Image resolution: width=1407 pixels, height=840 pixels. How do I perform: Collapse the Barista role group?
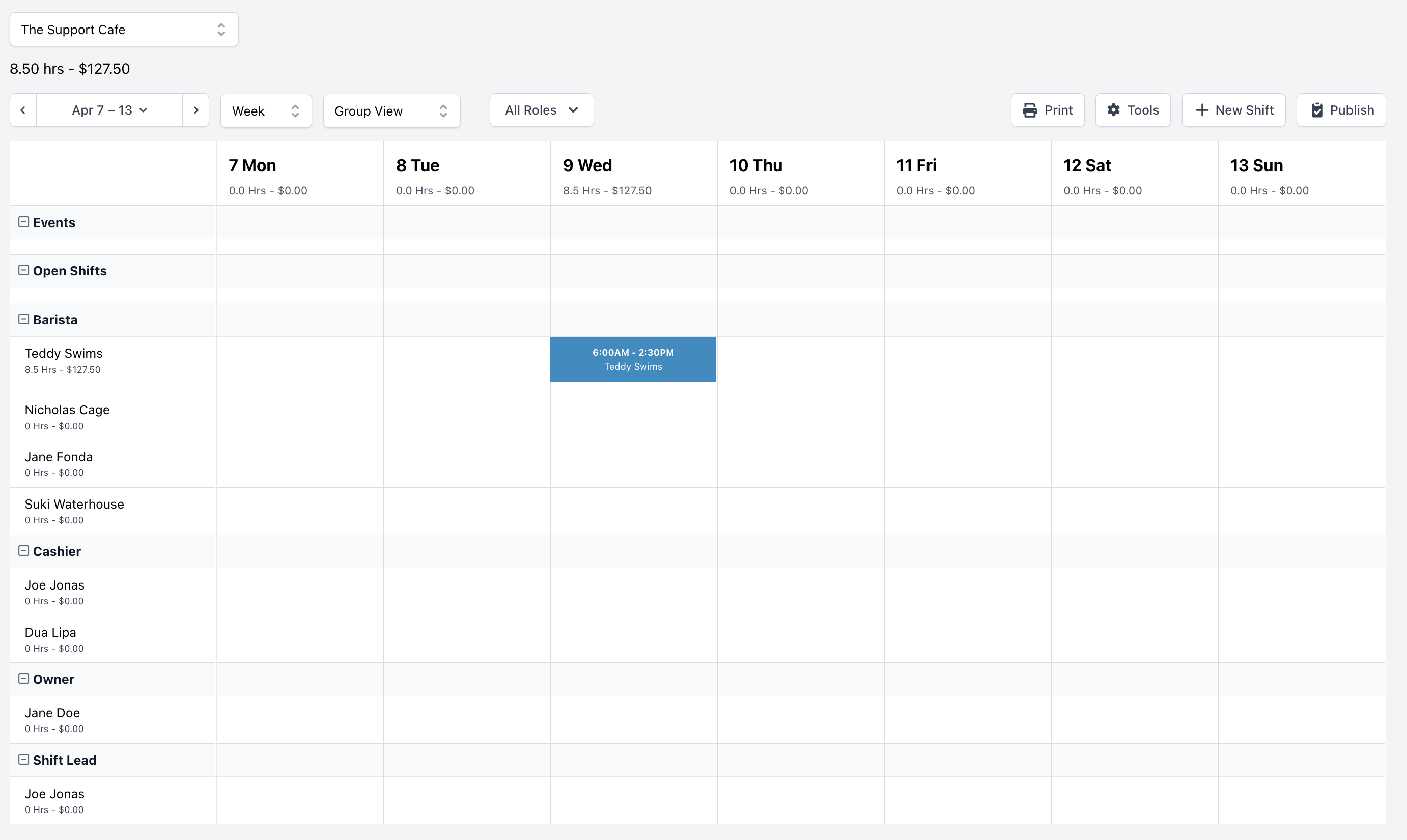point(24,319)
